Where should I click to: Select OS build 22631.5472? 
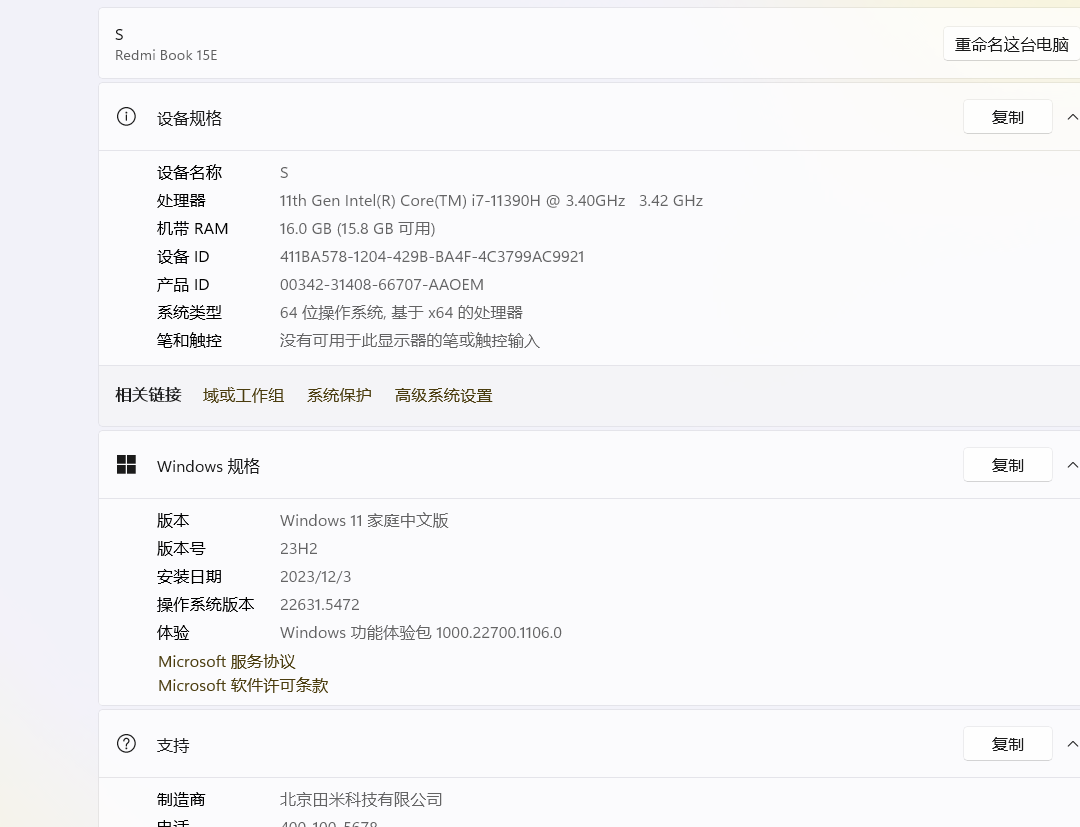click(x=320, y=605)
